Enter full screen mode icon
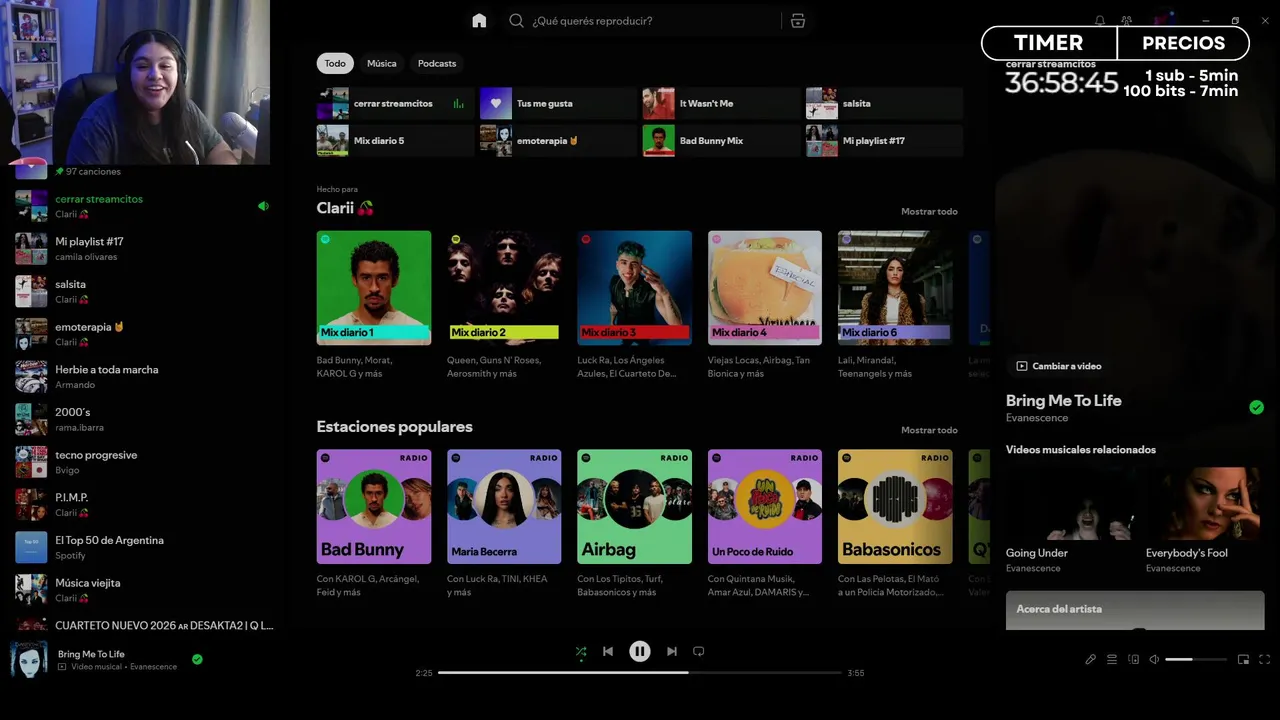This screenshot has width=1280, height=720. pyautogui.click(x=1264, y=659)
